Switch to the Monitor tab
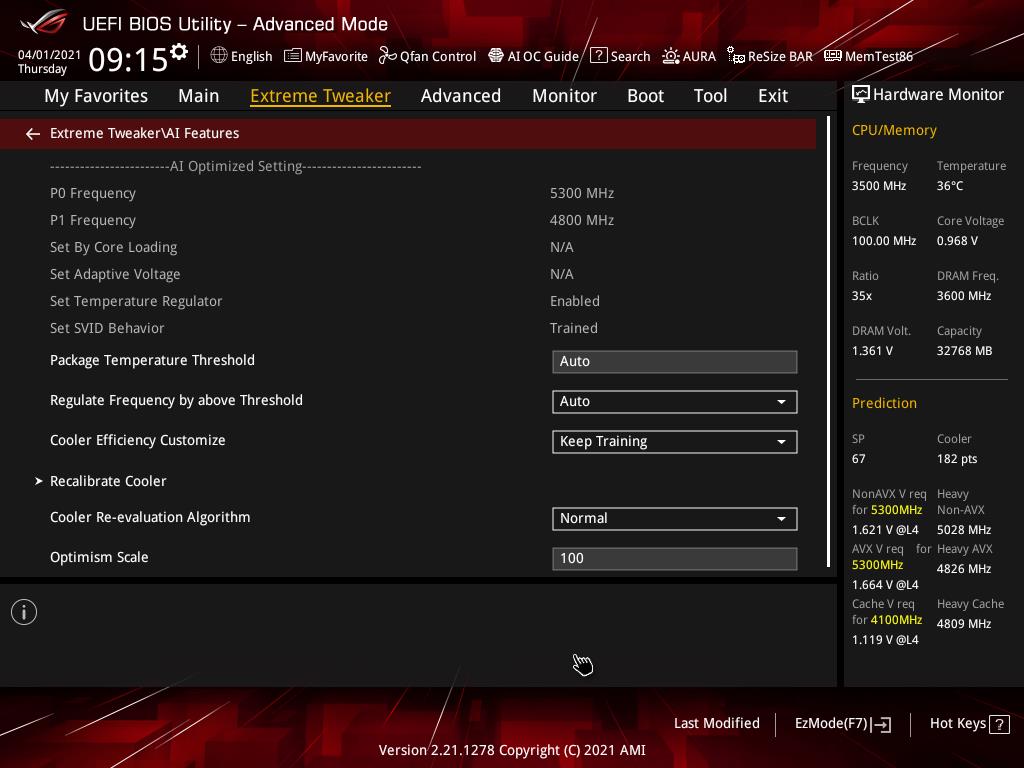The image size is (1024, 768). point(564,96)
